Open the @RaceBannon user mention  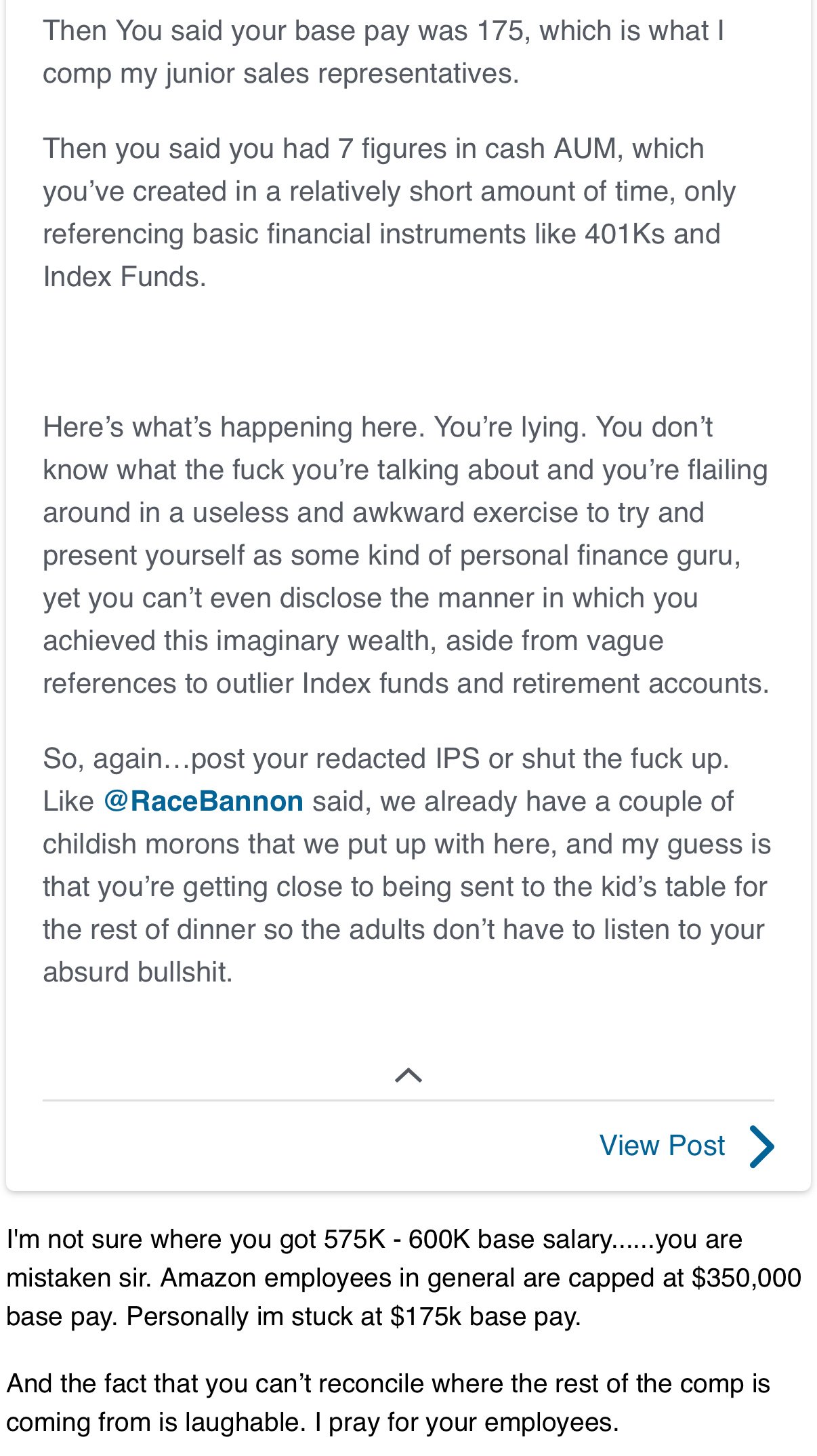[x=203, y=801]
